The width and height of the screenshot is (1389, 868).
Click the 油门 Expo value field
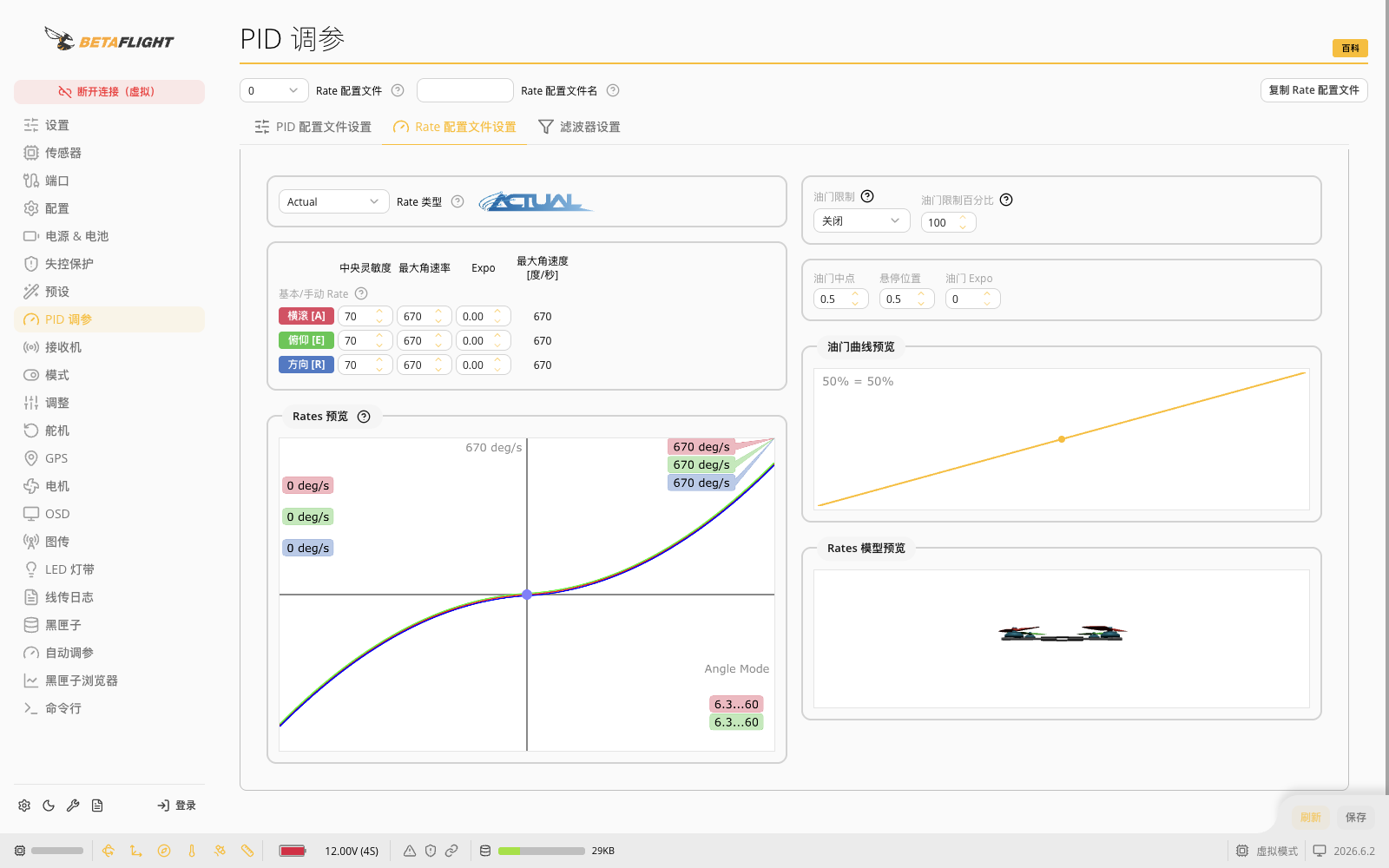pos(972,299)
